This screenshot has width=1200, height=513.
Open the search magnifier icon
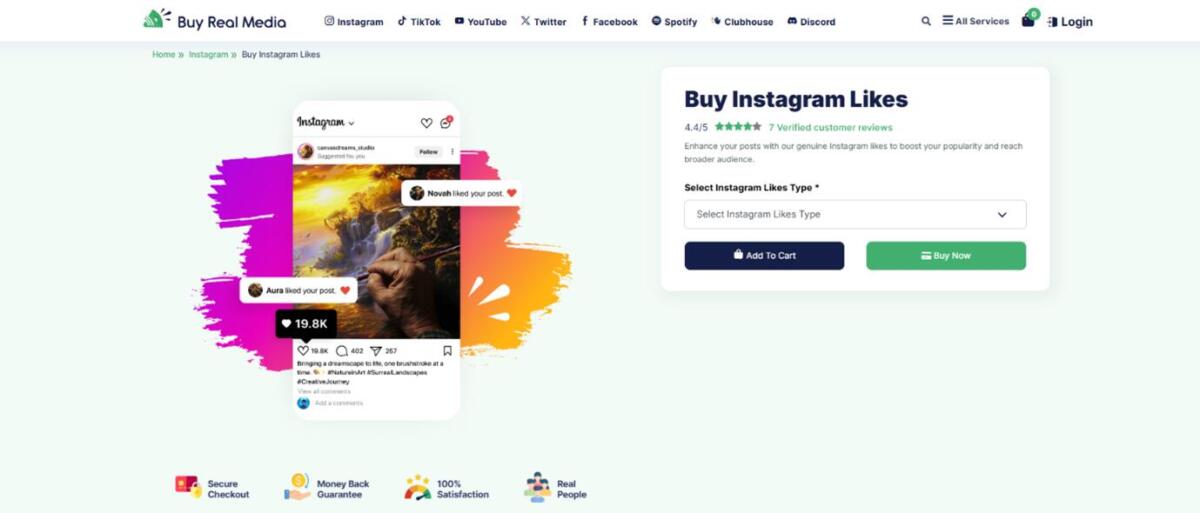pos(926,21)
